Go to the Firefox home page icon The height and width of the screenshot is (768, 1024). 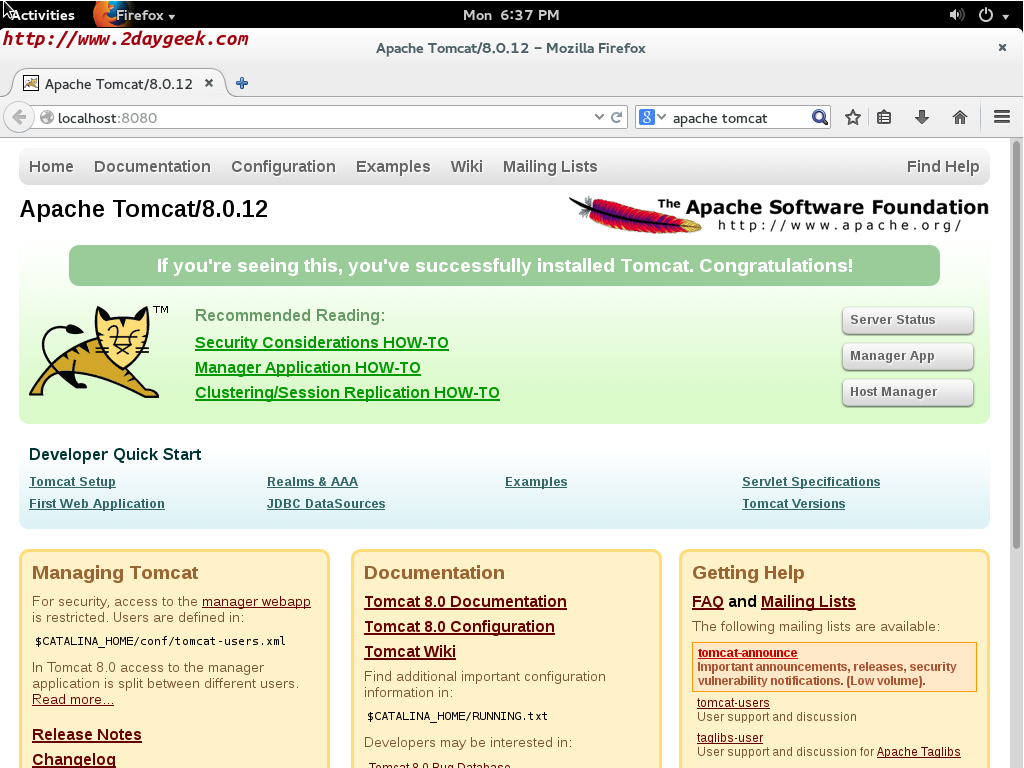(960, 117)
